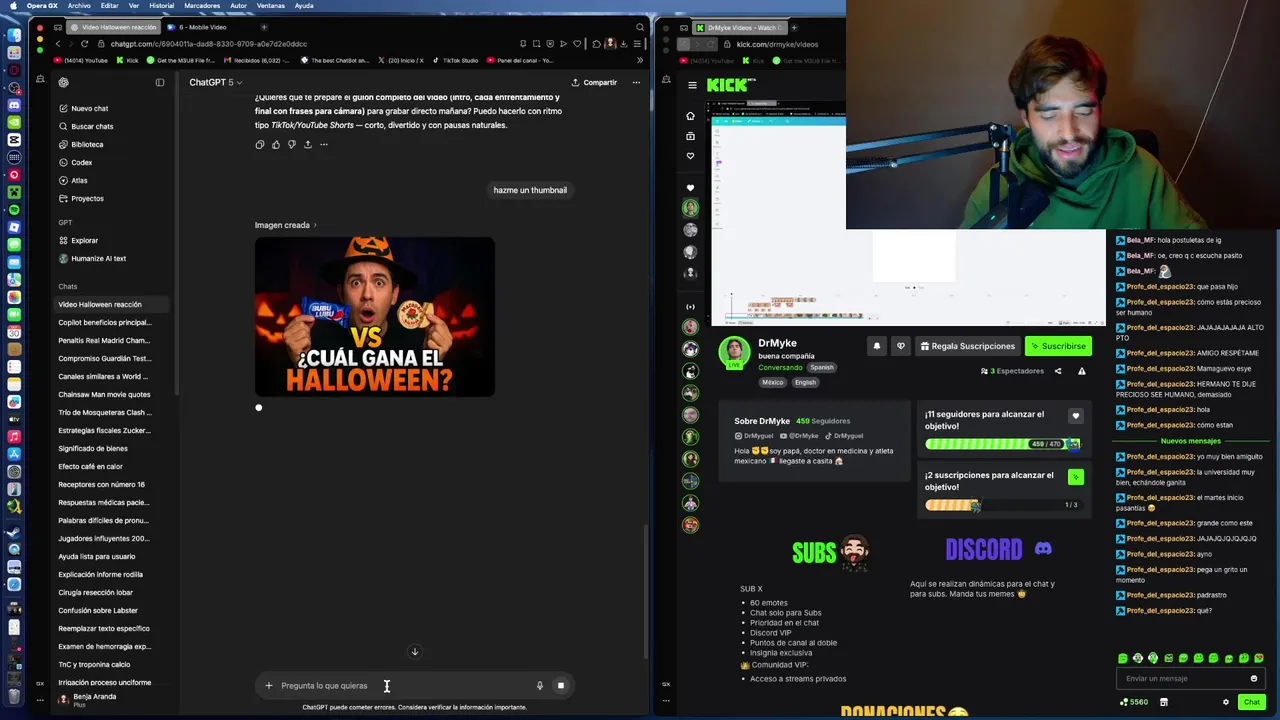Show more bookmarks with the double chevron
Image resolution: width=1280 pixels, height=720 pixels.
pyautogui.click(x=640, y=60)
